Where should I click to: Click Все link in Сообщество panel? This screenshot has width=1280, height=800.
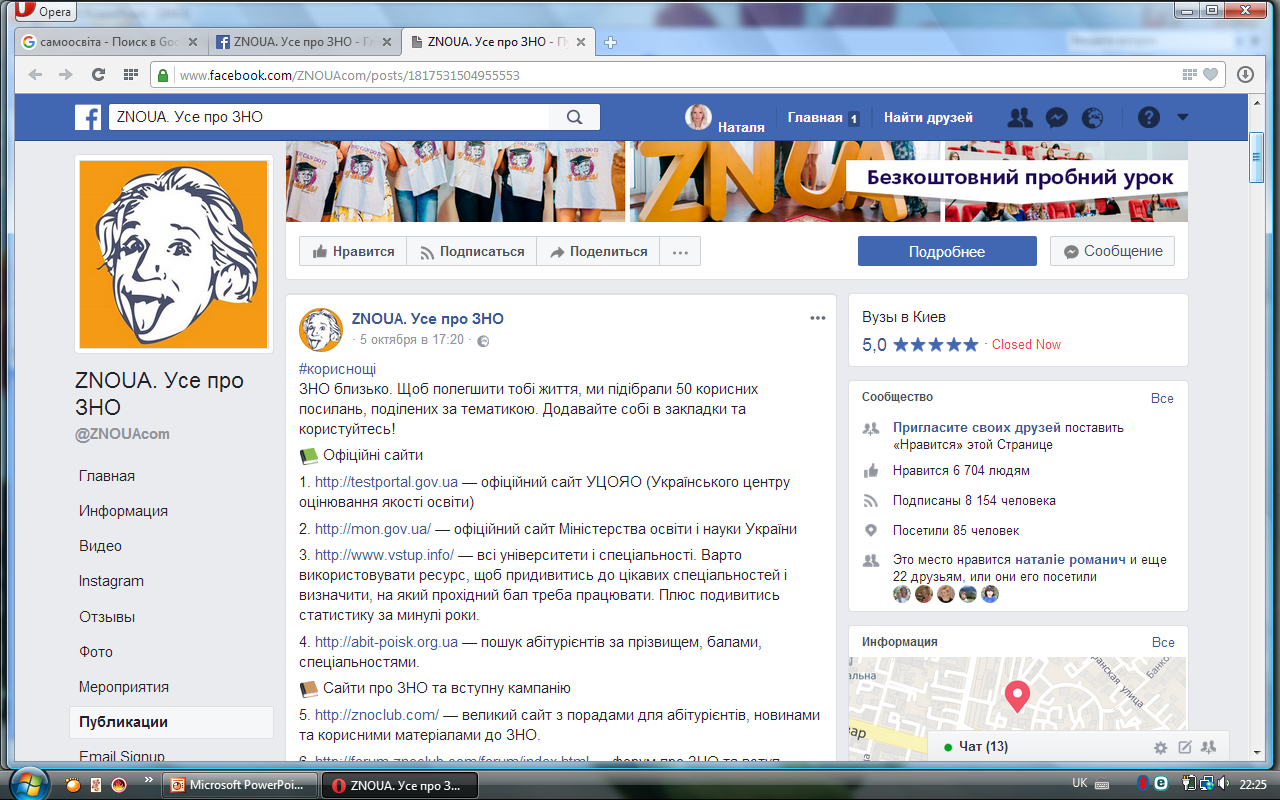(1162, 398)
